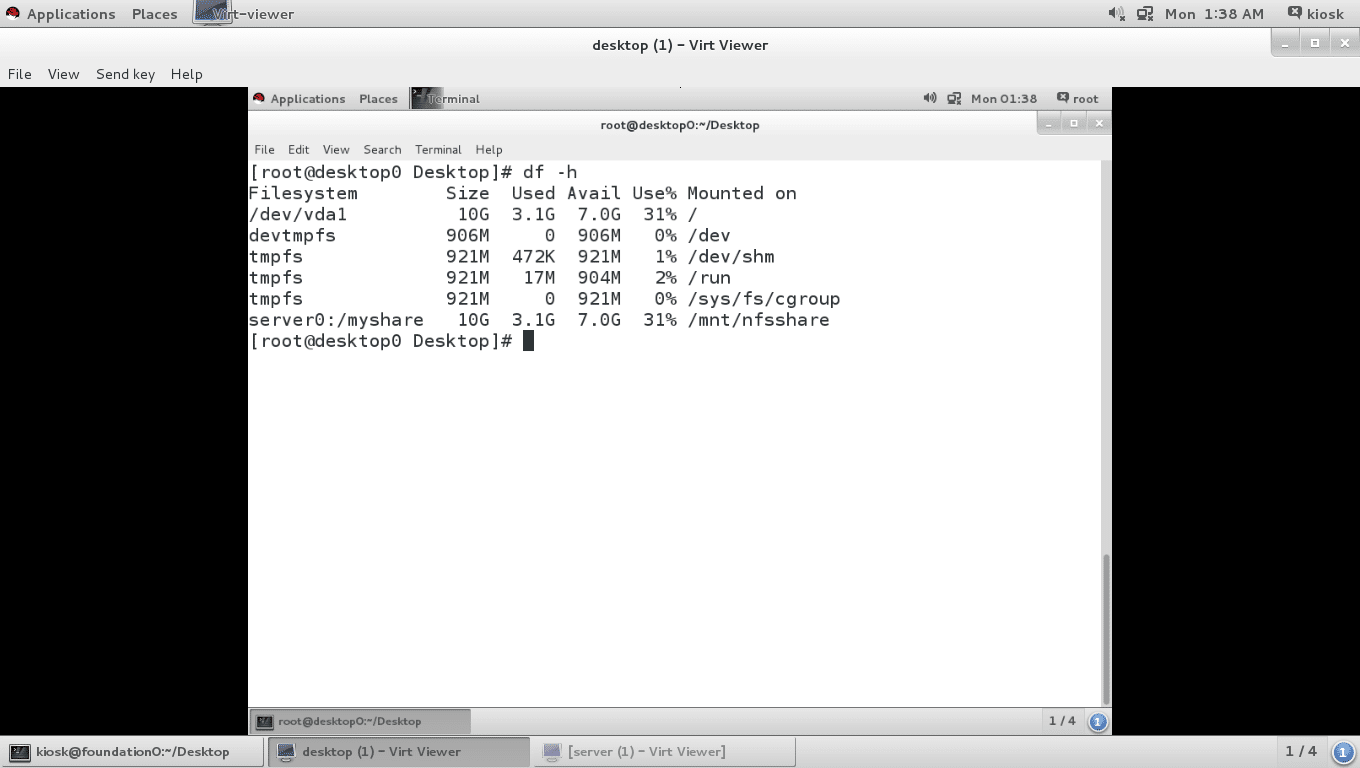Open the terminal Search menu
The width and height of the screenshot is (1360, 768).
pyautogui.click(x=382, y=149)
